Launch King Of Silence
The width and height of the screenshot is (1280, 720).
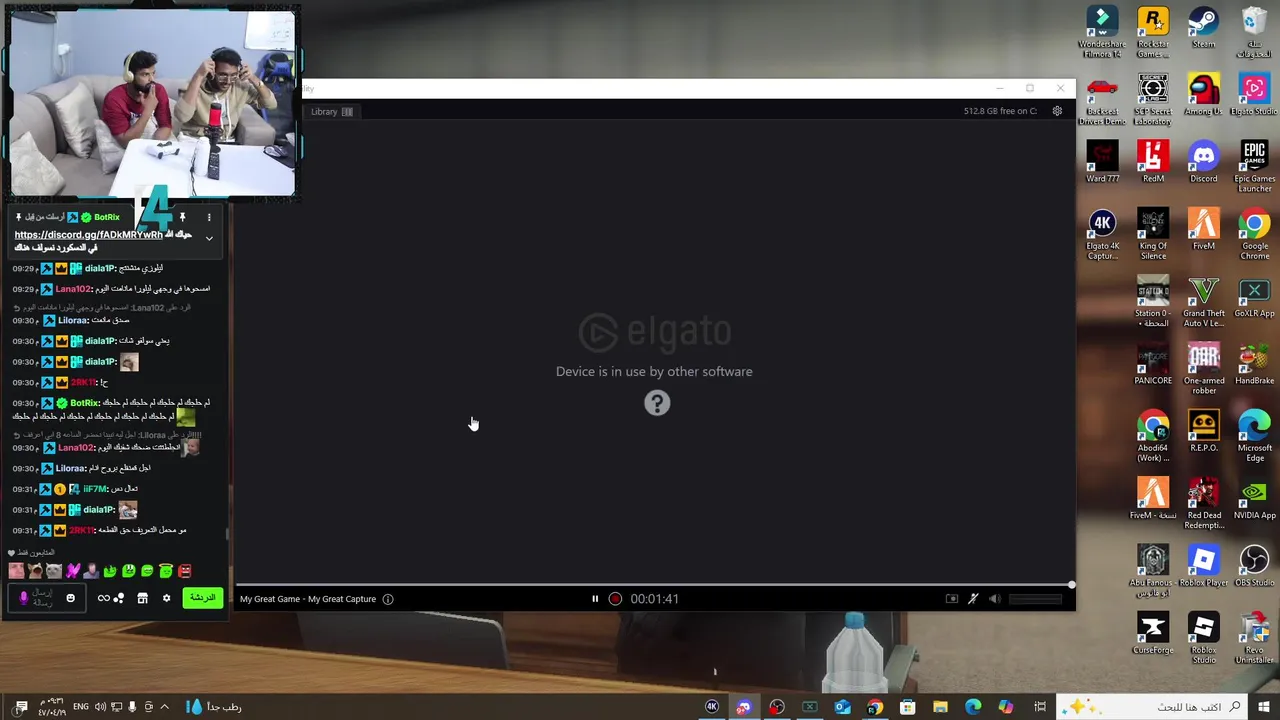(1153, 235)
